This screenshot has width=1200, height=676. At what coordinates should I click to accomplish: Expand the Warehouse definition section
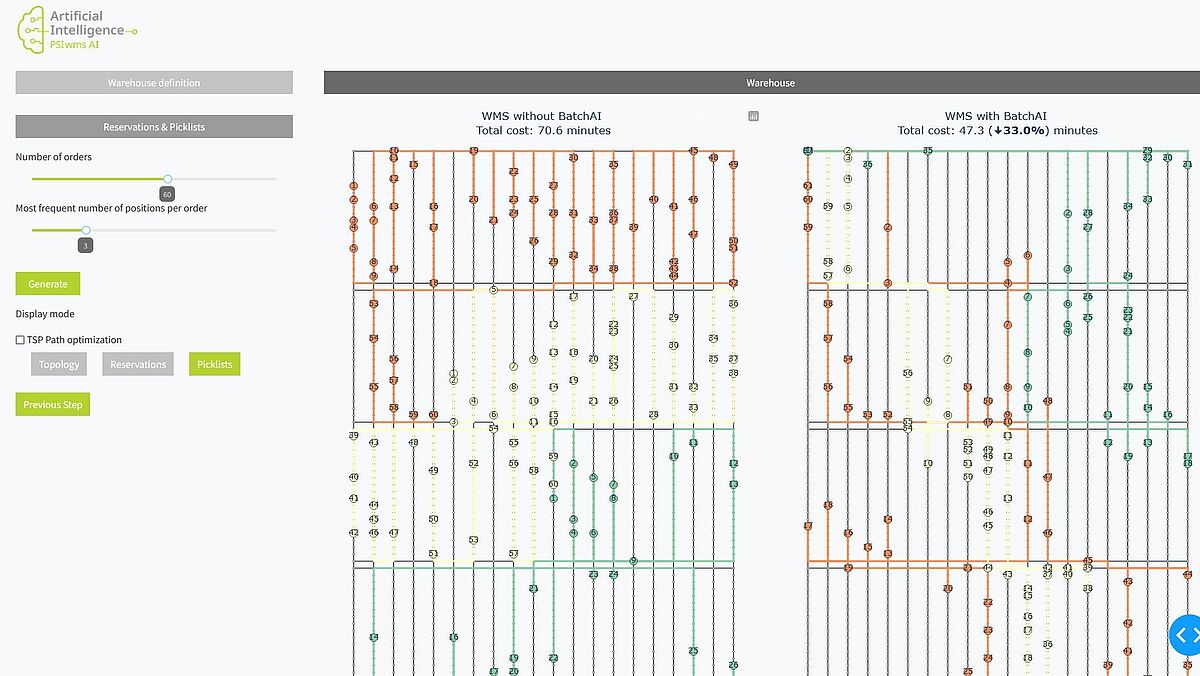(x=154, y=83)
